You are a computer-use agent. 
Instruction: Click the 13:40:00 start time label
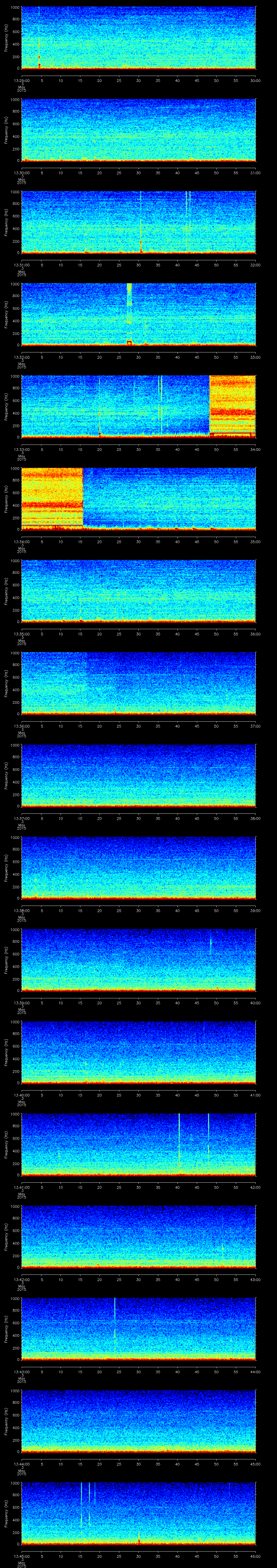[21, 1095]
